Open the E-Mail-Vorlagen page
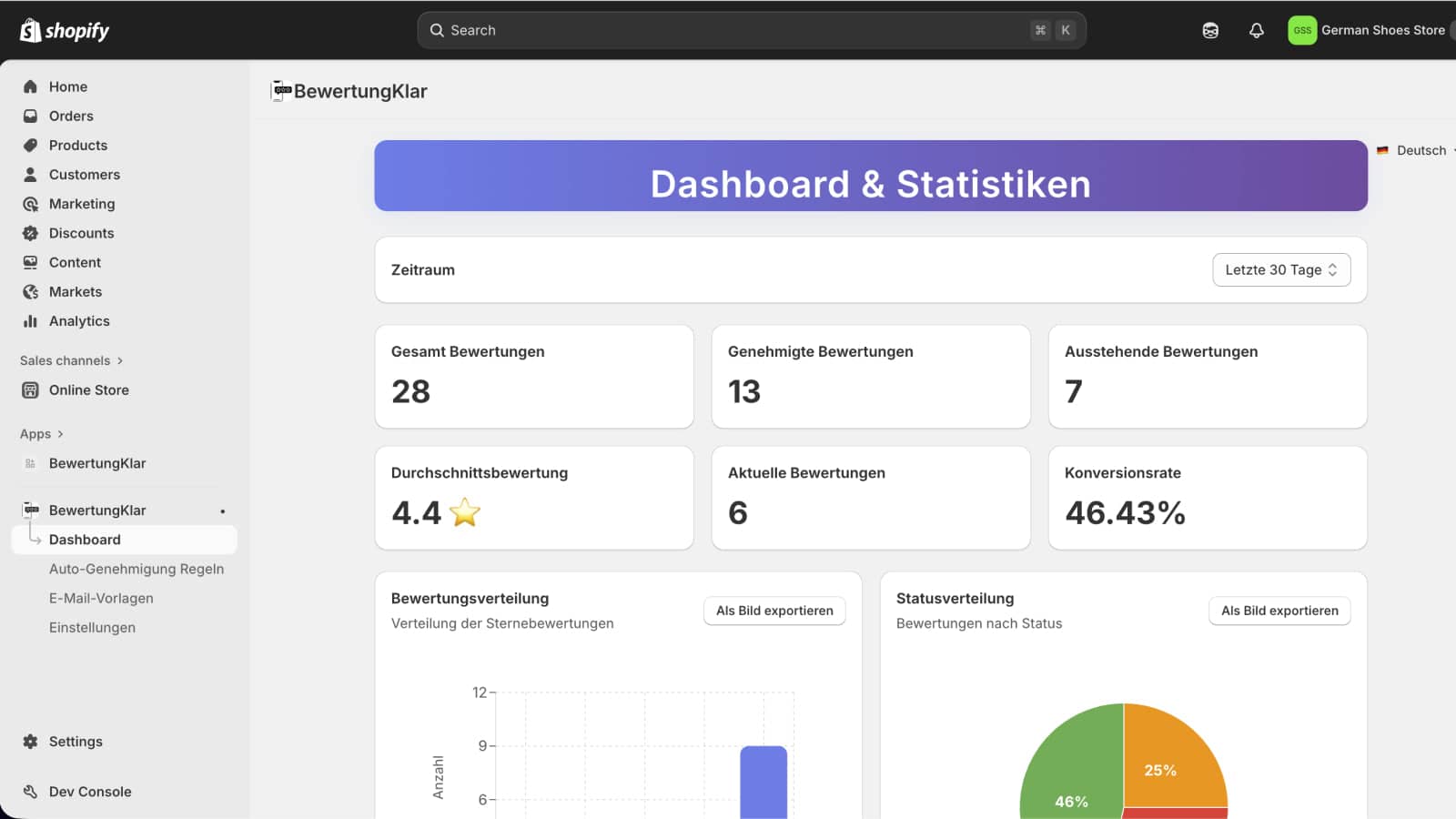This screenshot has height=819, width=1456. tap(101, 598)
